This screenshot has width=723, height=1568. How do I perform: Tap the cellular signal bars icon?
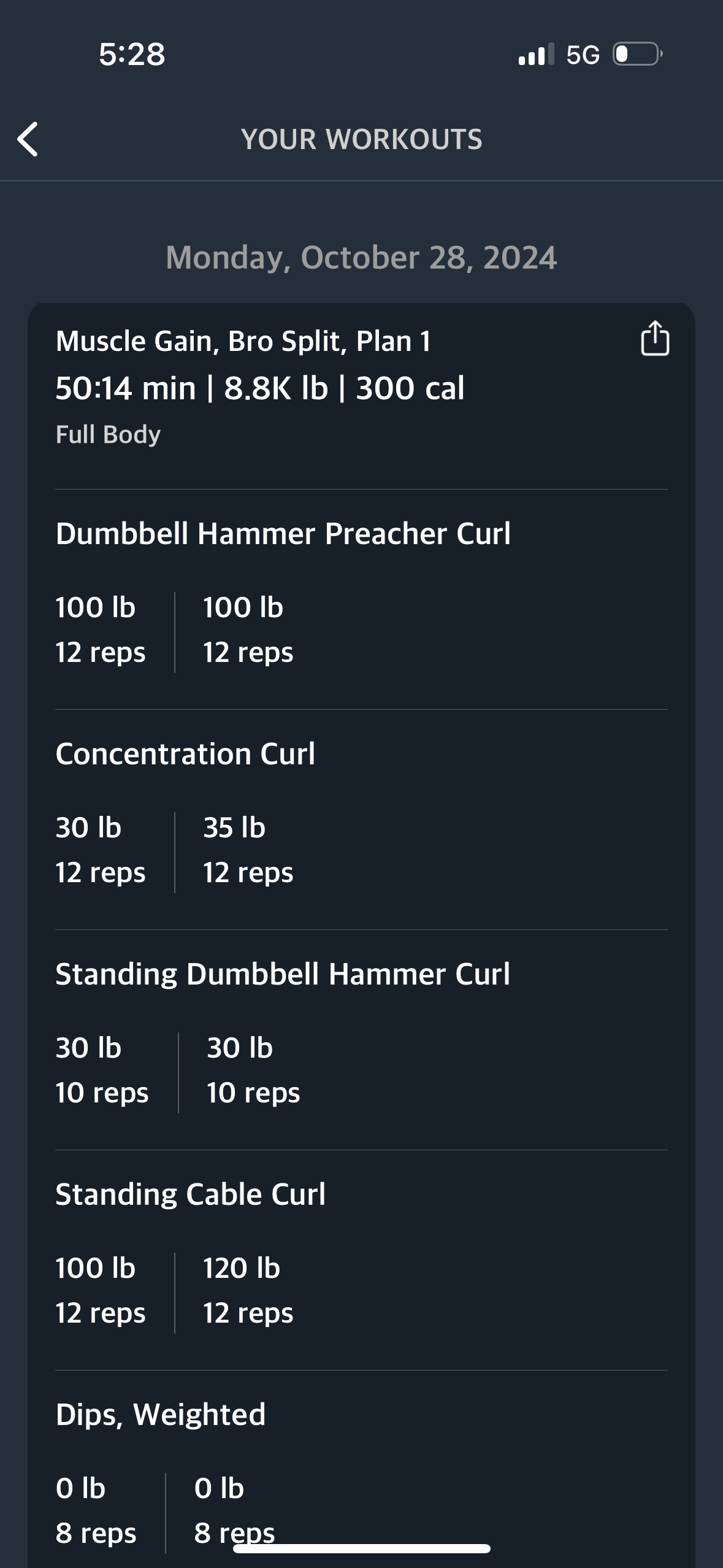(x=536, y=55)
